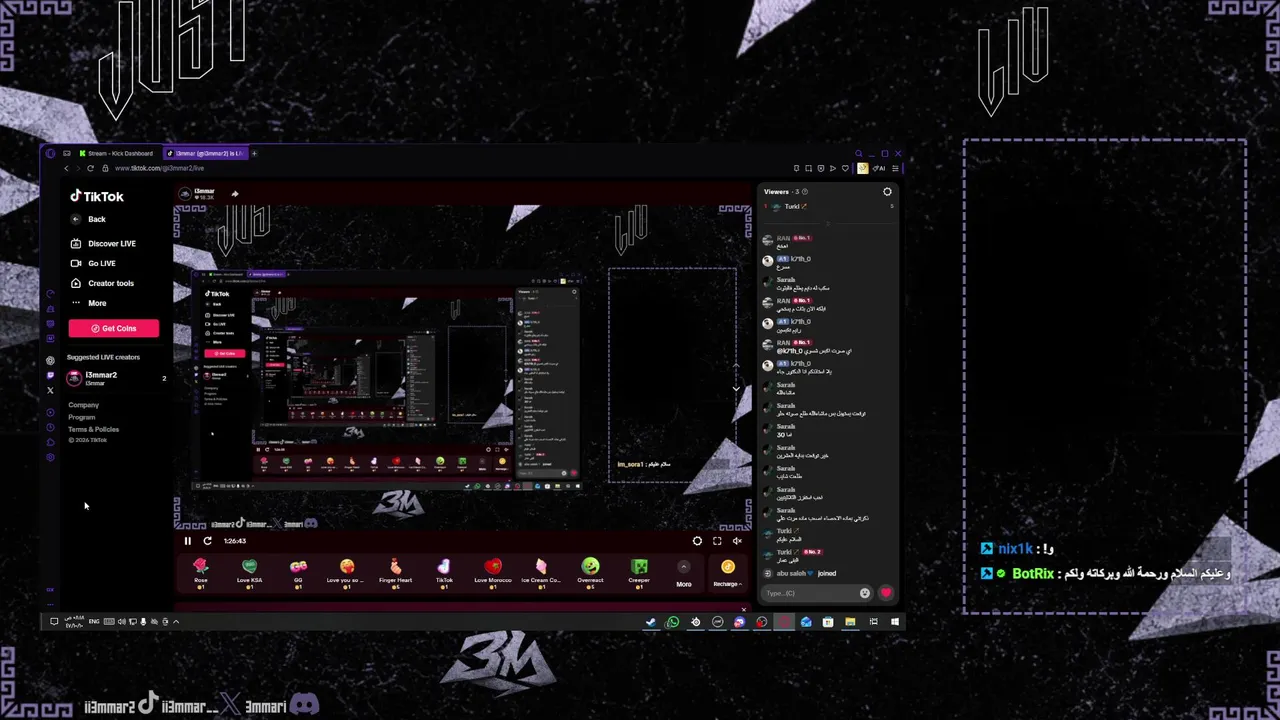This screenshot has height=720, width=1280.
Task: Unmute the live stream audio
Action: (737, 541)
